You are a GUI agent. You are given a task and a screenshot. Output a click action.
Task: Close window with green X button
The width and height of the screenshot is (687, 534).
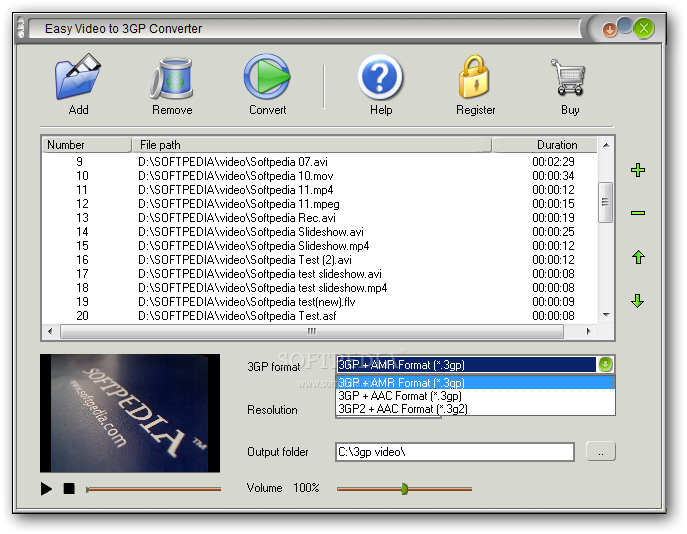pyautogui.click(x=644, y=28)
